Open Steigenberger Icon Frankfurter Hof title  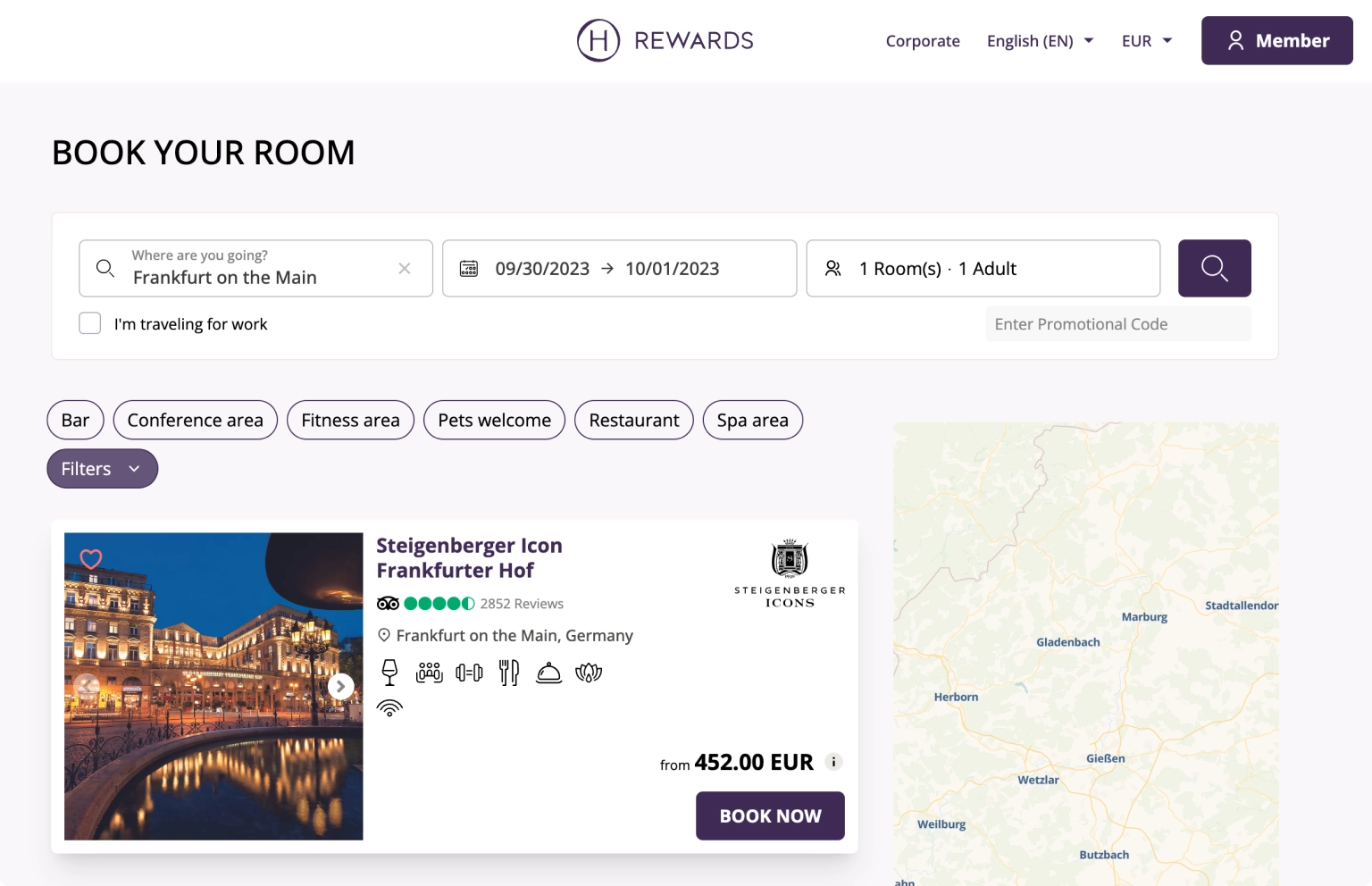point(469,557)
